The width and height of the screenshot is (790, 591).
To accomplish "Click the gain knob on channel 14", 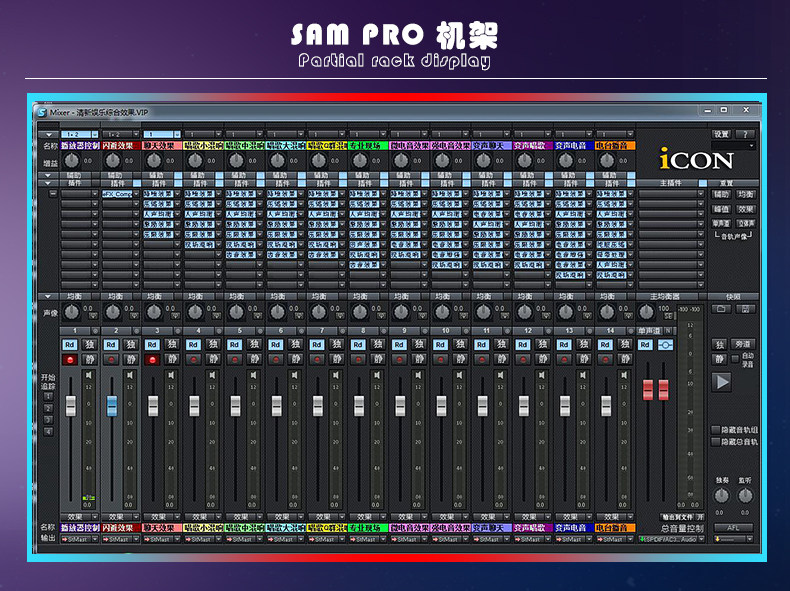I will click(x=607, y=161).
